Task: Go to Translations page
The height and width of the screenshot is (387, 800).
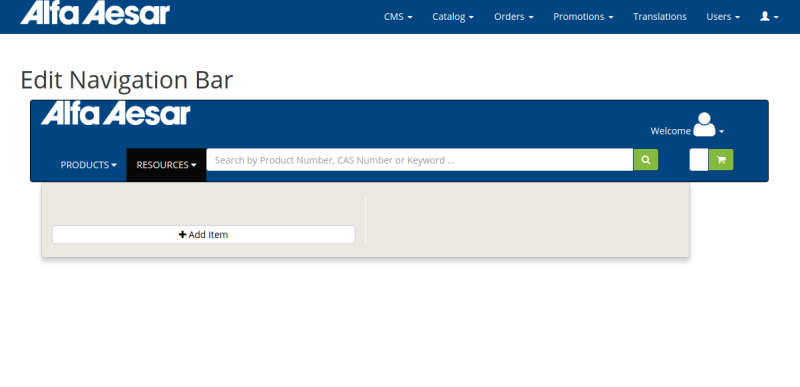Action: [660, 17]
